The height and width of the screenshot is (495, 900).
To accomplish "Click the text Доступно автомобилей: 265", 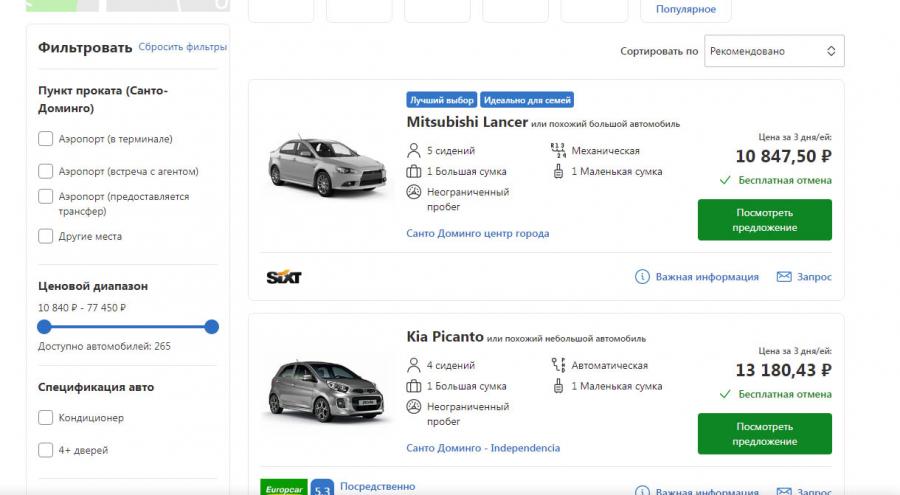I will 104,346.
